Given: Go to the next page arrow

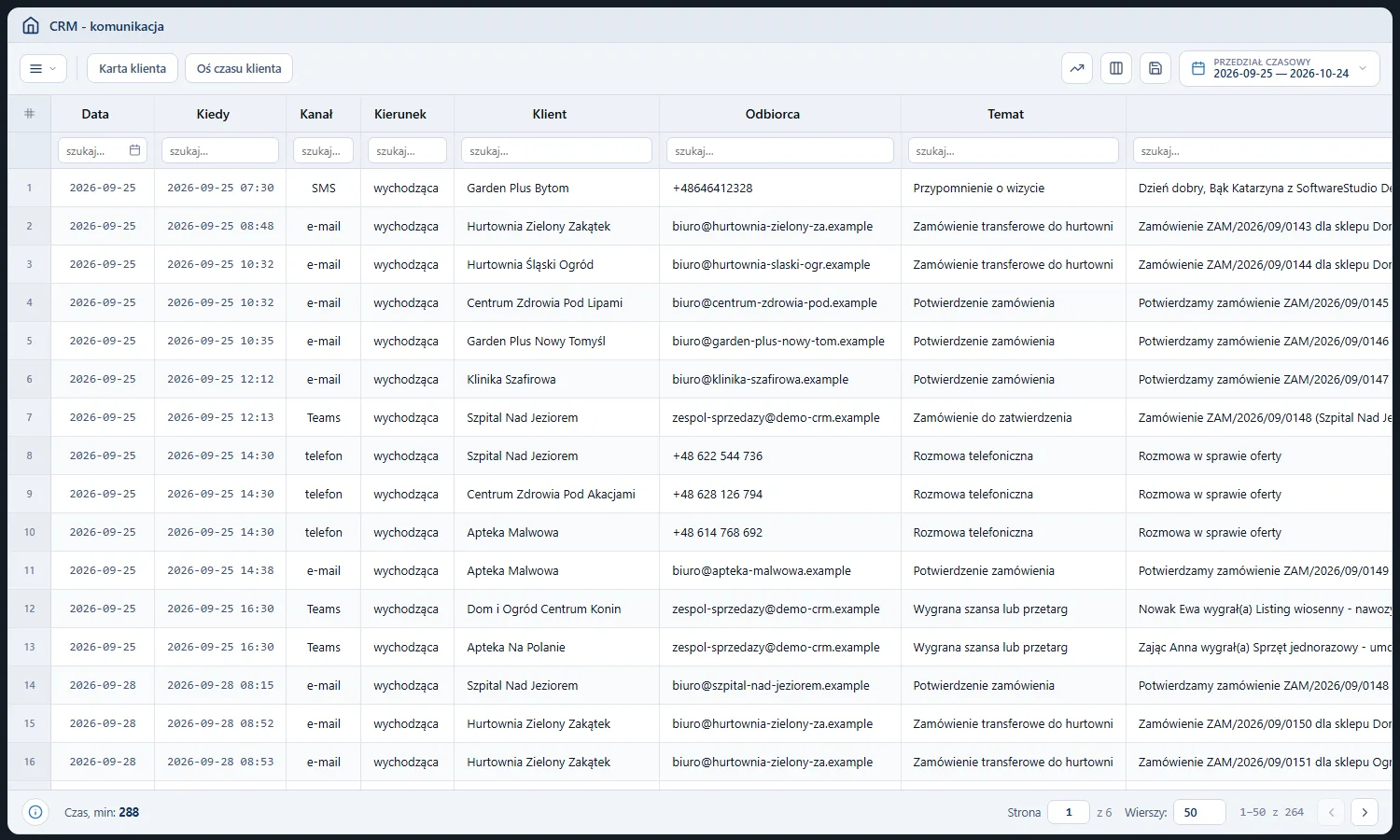Looking at the screenshot, I should coord(1365,812).
